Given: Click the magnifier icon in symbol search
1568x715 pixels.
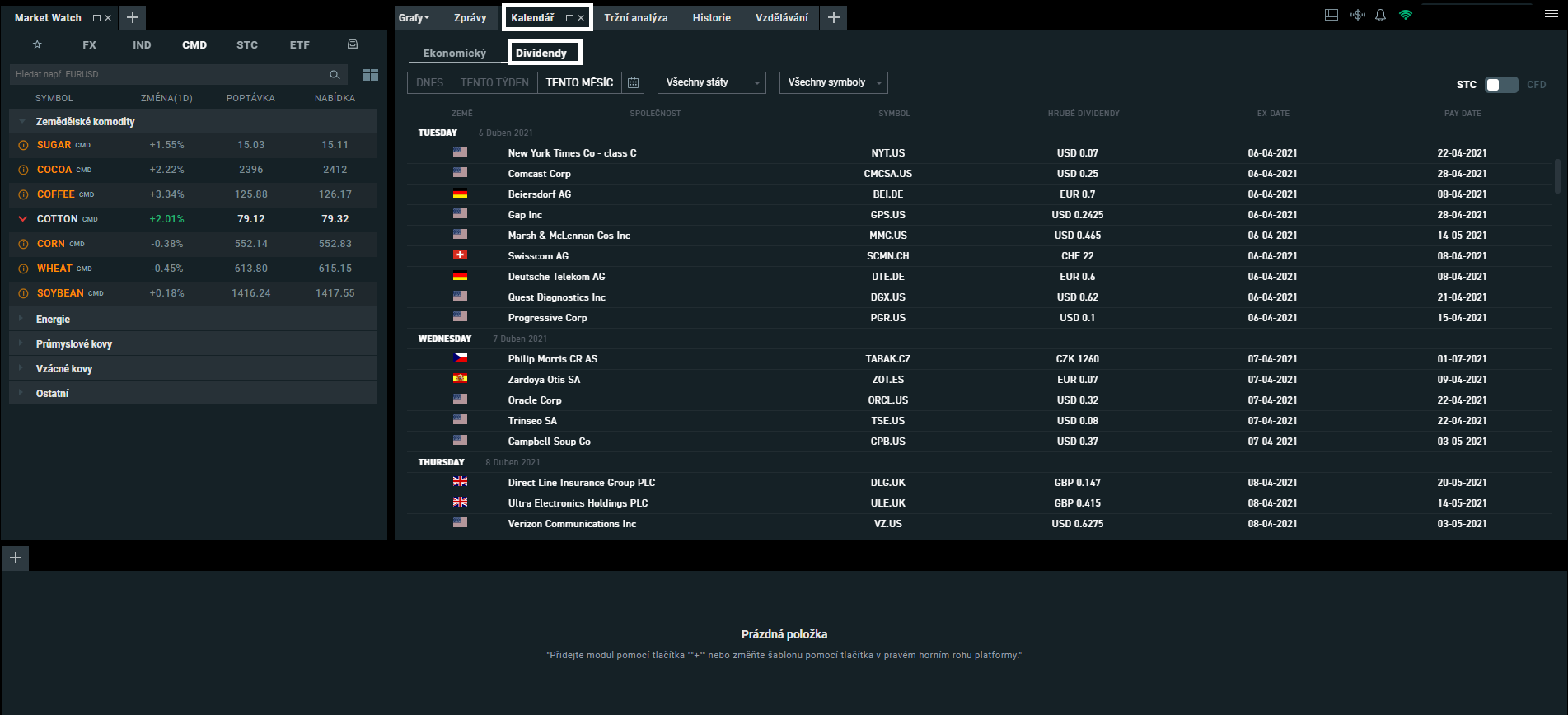Looking at the screenshot, I should point(335,75).
